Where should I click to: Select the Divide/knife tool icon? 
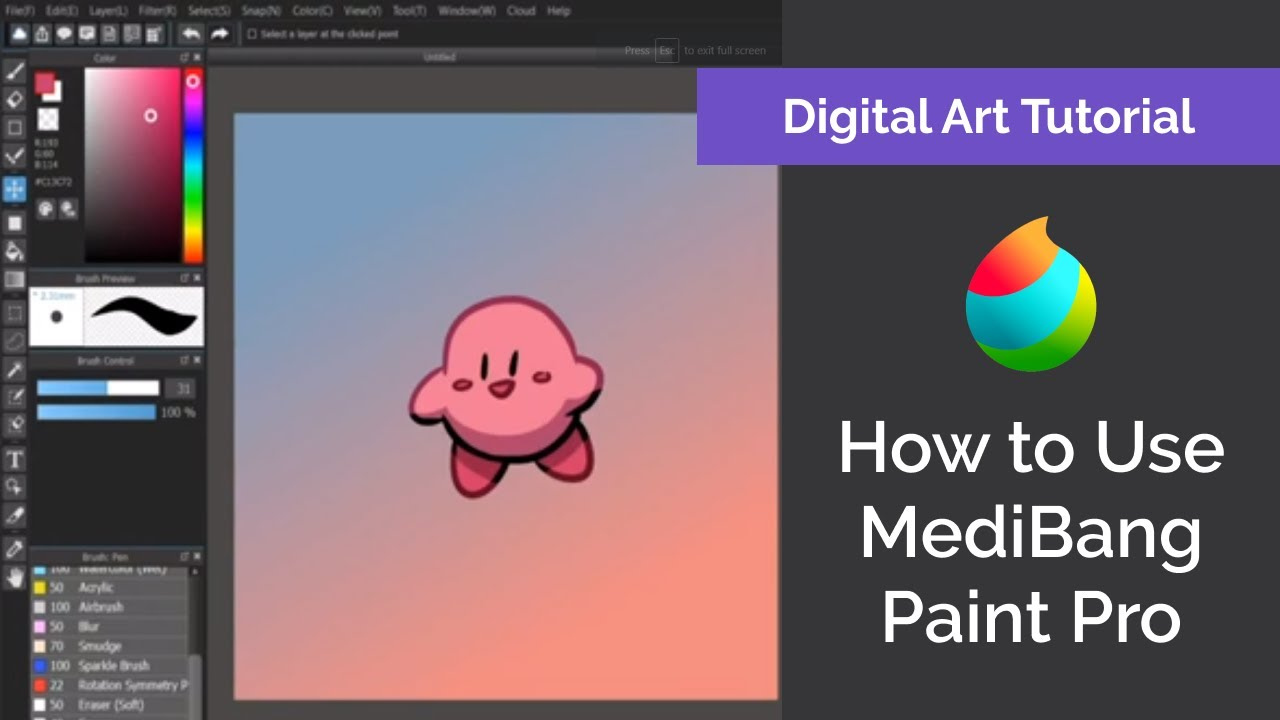[15, 516]
